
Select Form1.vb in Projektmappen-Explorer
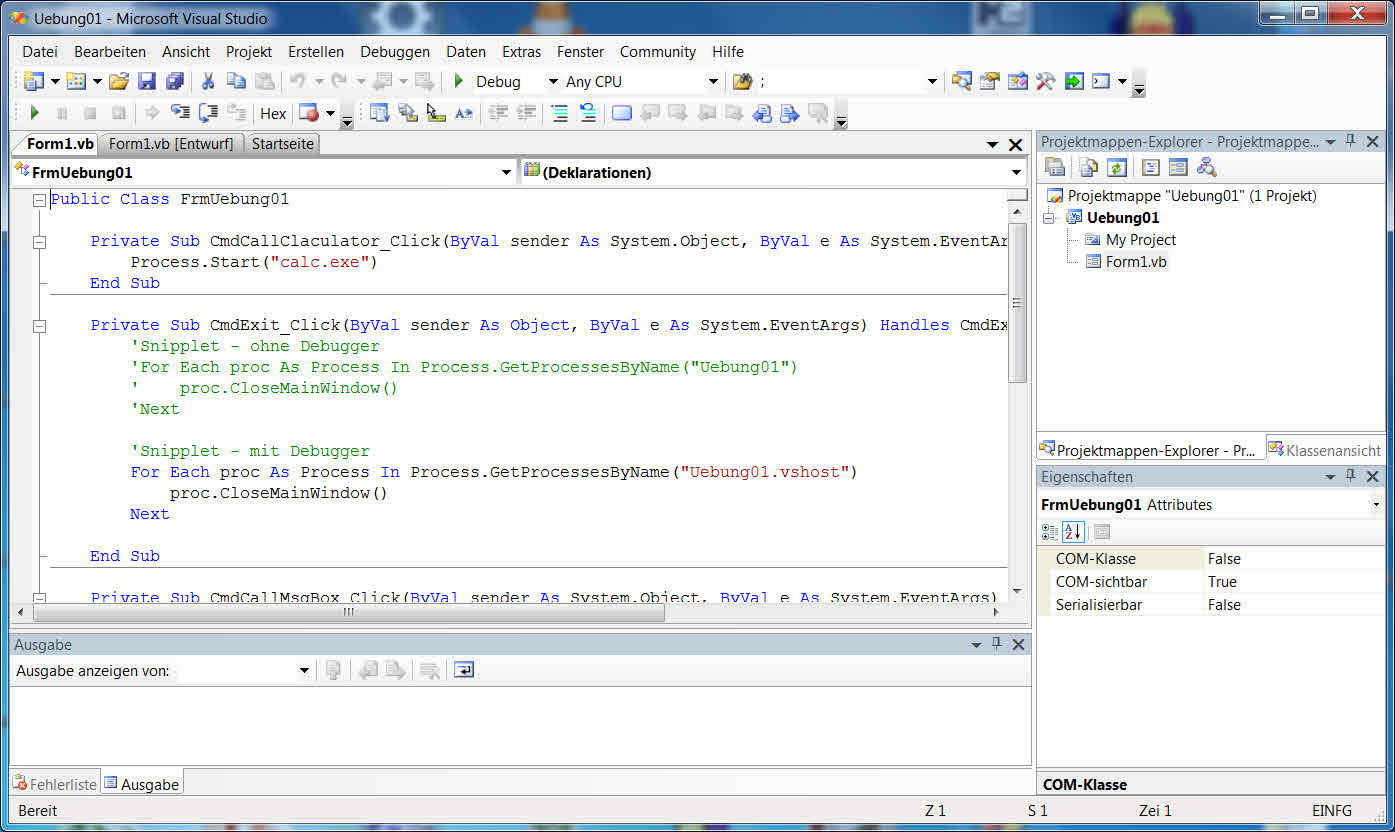point(1136,262)
